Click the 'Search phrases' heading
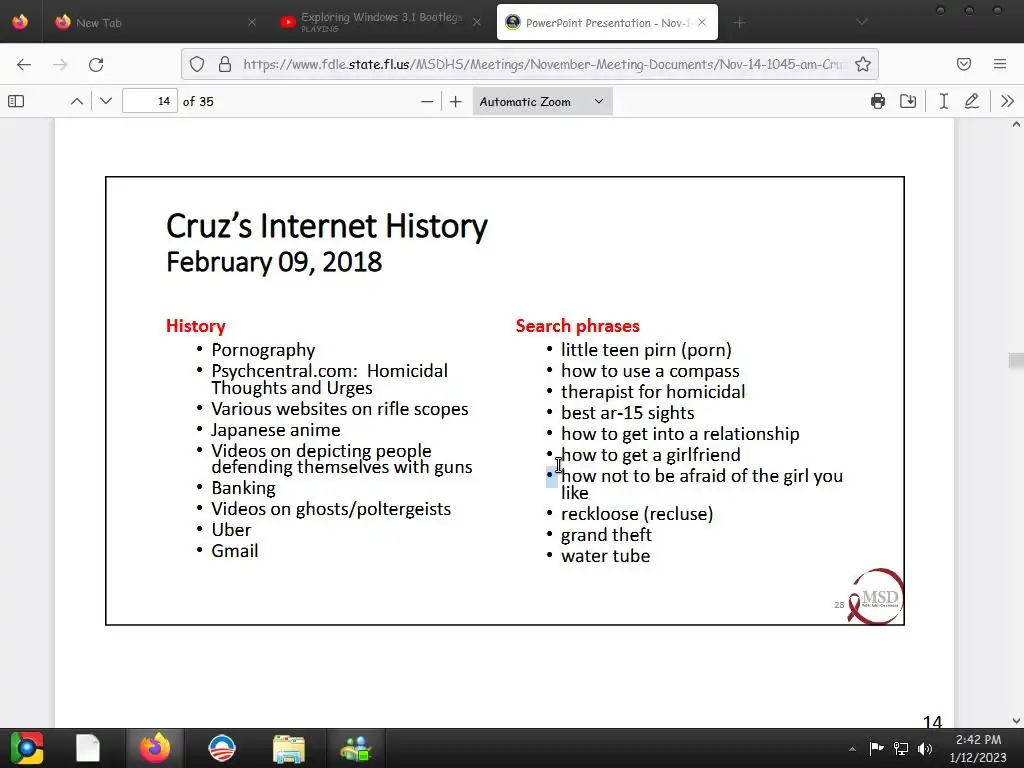1024x768 pixels. click(x=577, y=326)
